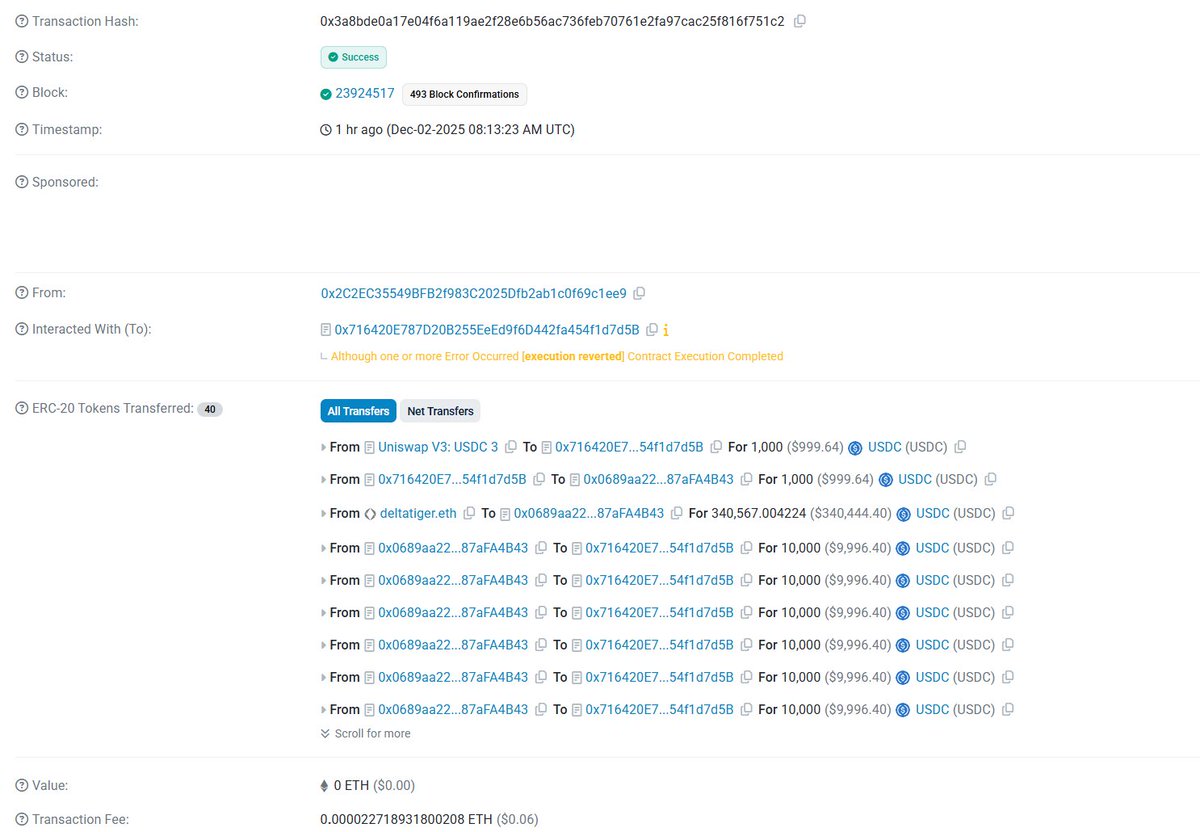The image size is (1200, 832).
Task: Click the transaction hash text 0x3a8bde0a...
Action: [552, 21]
